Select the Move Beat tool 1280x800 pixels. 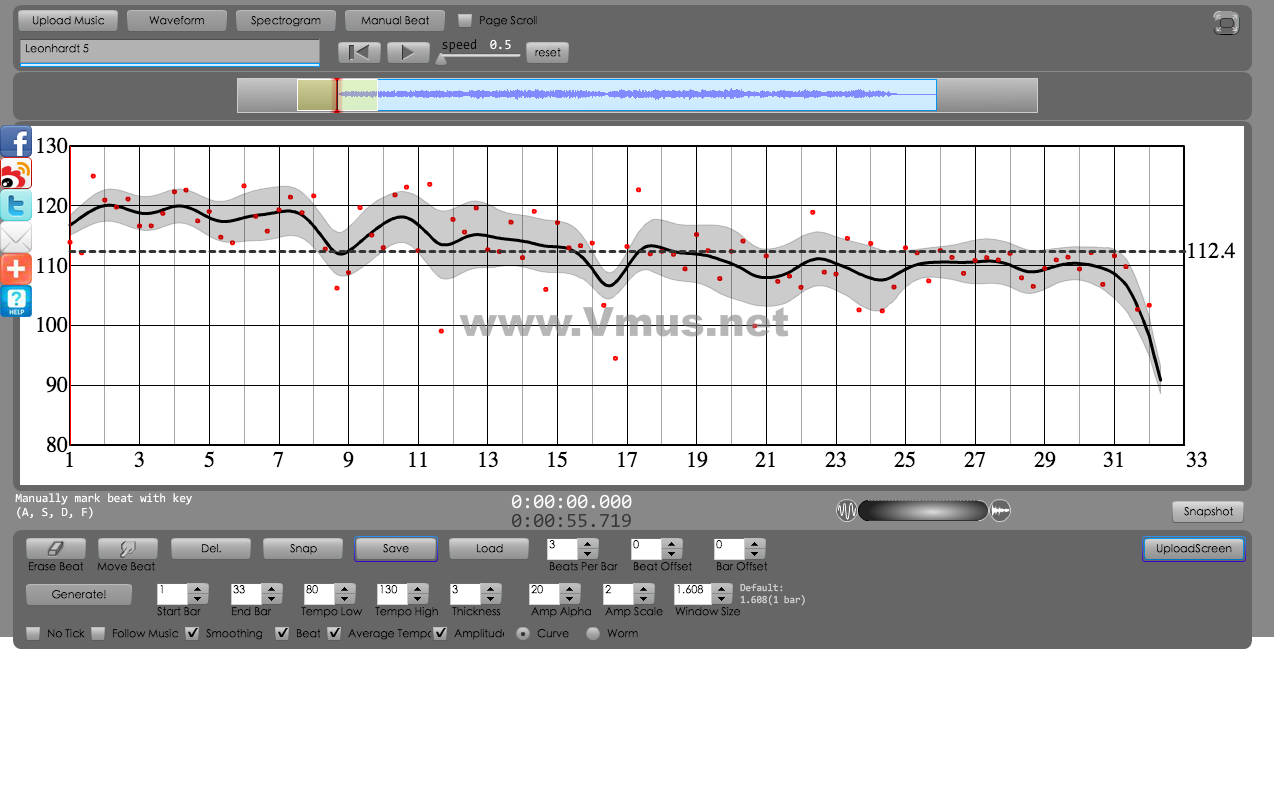click(126, 548)
